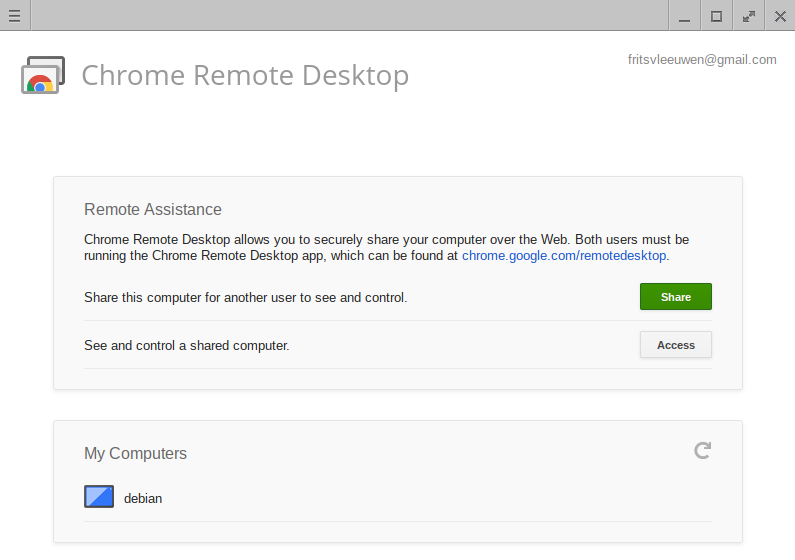The height and width of the screenshot is (560, 795).
Task: Toggle the fullscreen window icon
Action: click(x=749, y=16)
